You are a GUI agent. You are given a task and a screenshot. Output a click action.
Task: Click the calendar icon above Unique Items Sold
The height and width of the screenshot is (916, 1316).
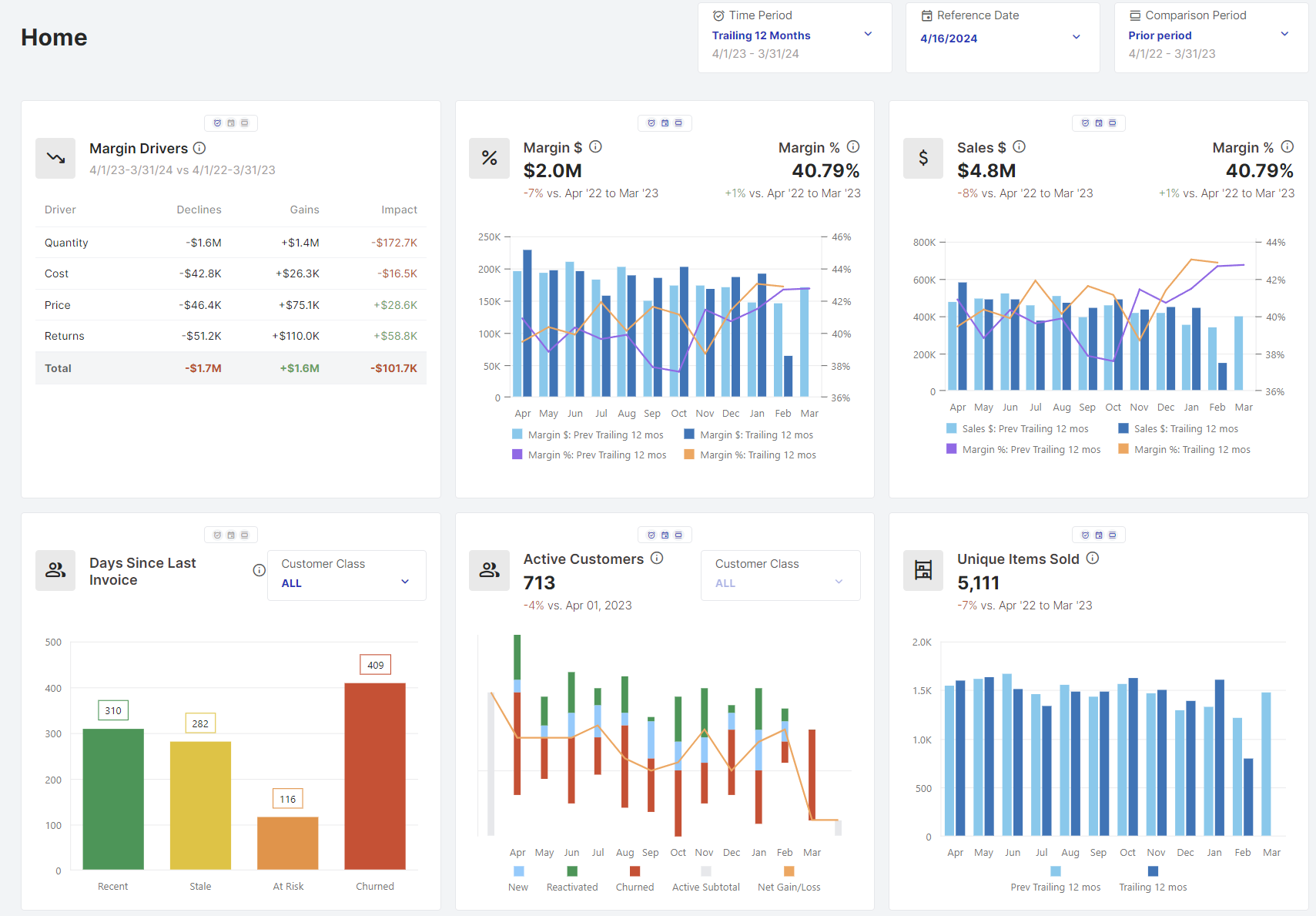(1099, 535)
